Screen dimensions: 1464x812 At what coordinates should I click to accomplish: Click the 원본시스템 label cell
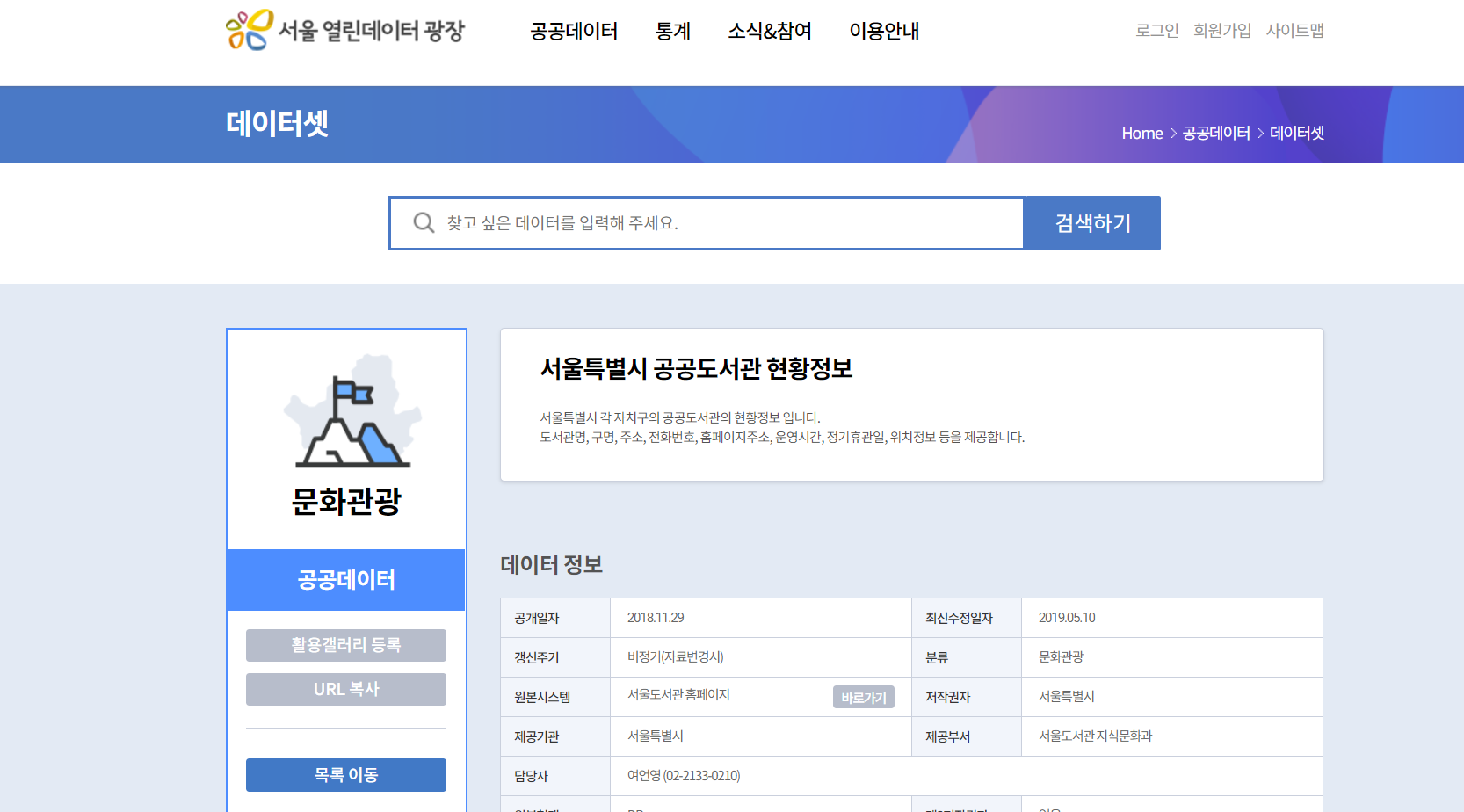point(555,697)
